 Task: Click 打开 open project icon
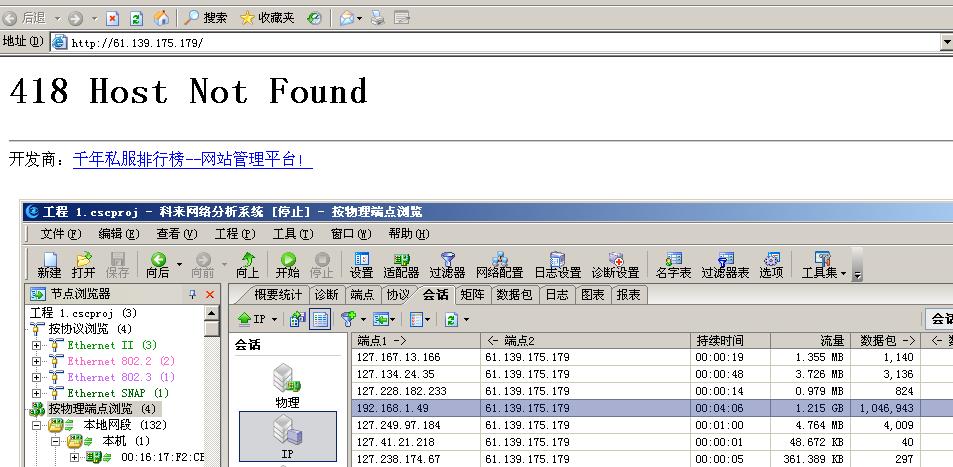[83, 266]
